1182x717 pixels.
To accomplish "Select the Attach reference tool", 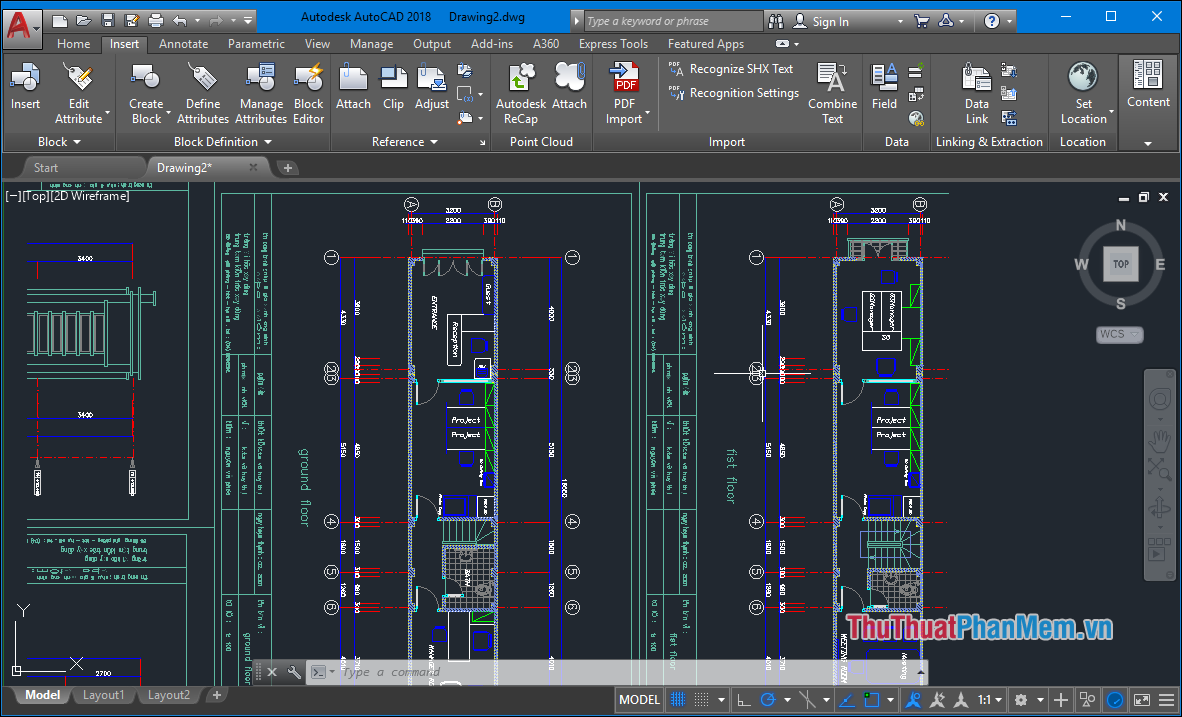I will [353, 90].
